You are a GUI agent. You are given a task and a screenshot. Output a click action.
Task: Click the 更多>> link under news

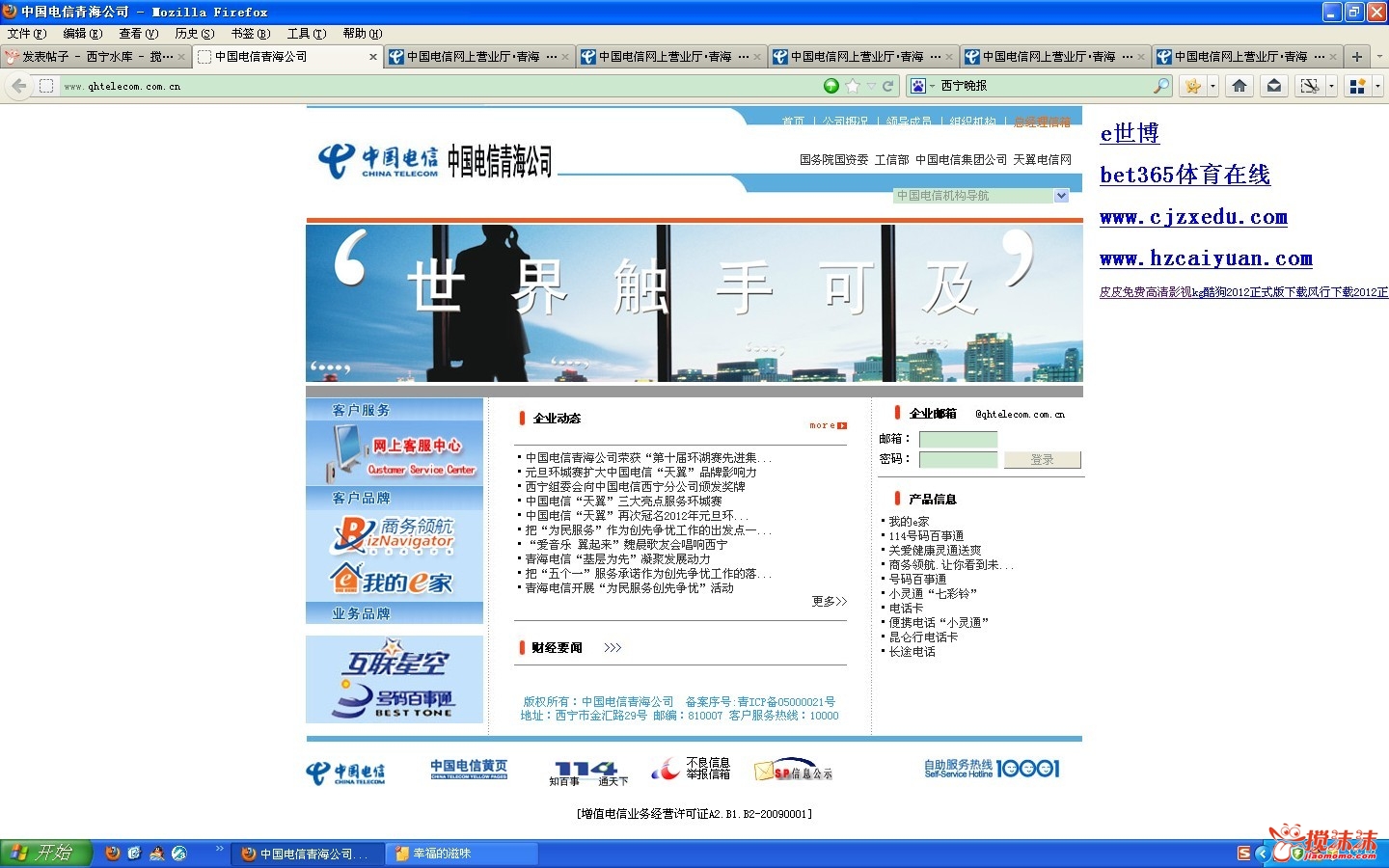pos(830,601)
